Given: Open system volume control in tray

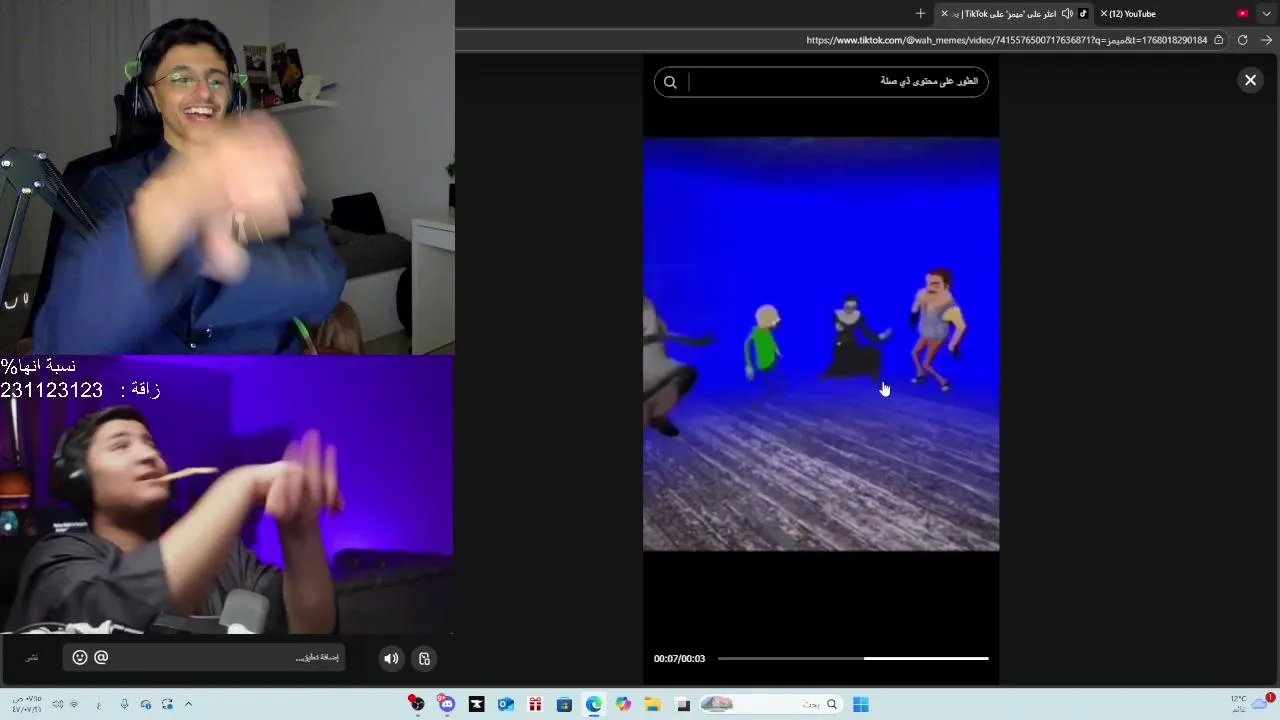Looking at the screenshot, I should click(x=57, y=704).
